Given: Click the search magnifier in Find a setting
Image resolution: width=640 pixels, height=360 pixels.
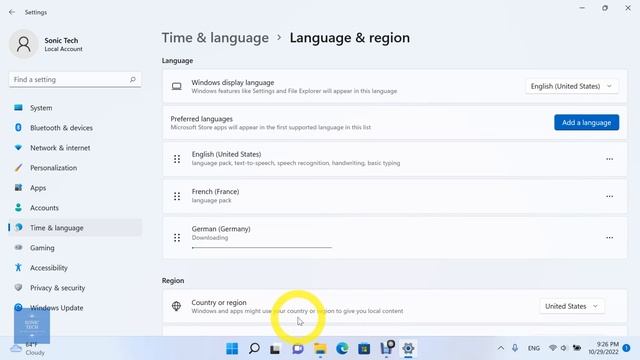Looking at the screenshot, I should click(x=133, y=80).
